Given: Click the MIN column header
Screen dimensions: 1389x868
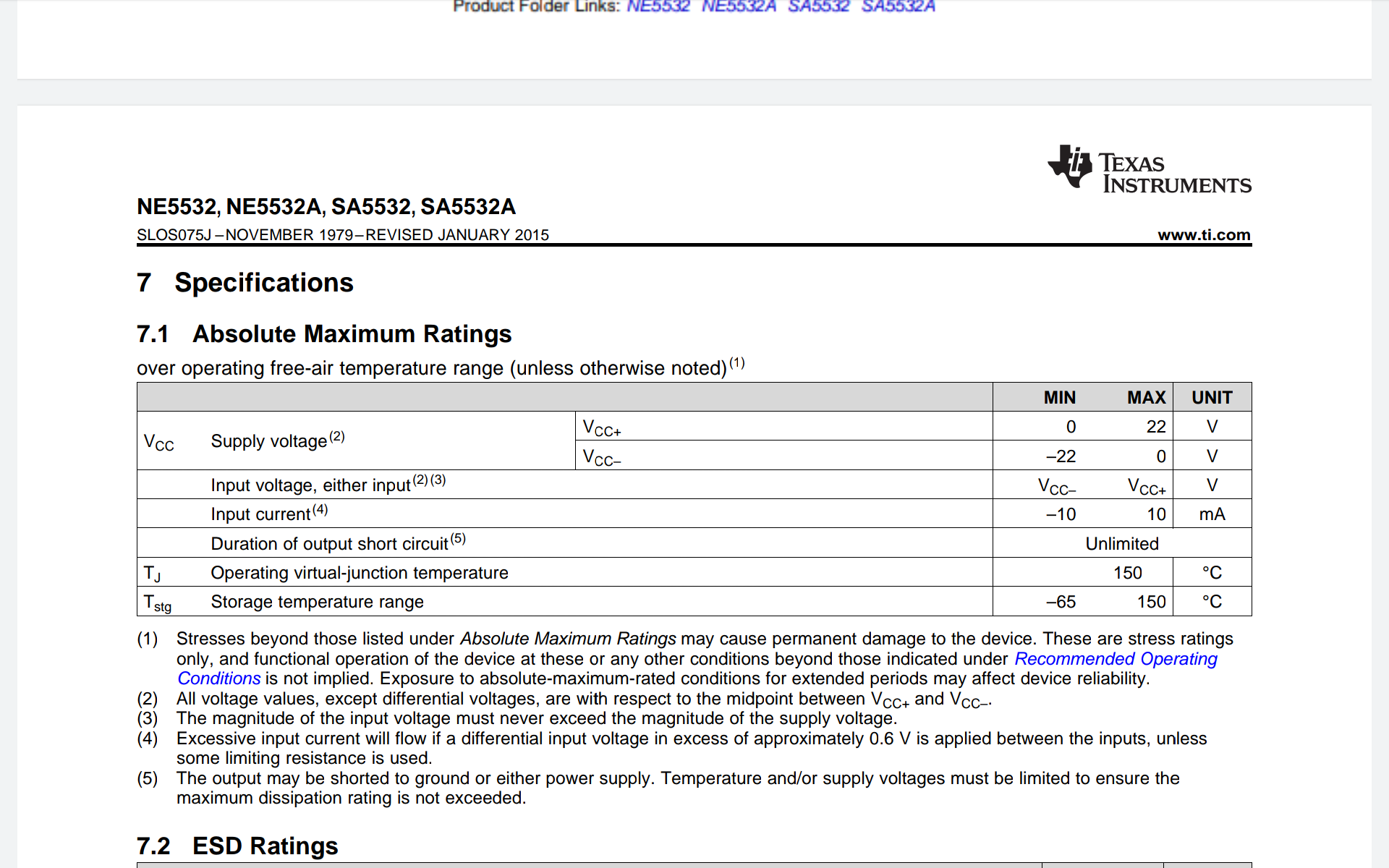Looking at the screenshot, I should 1059,398.
